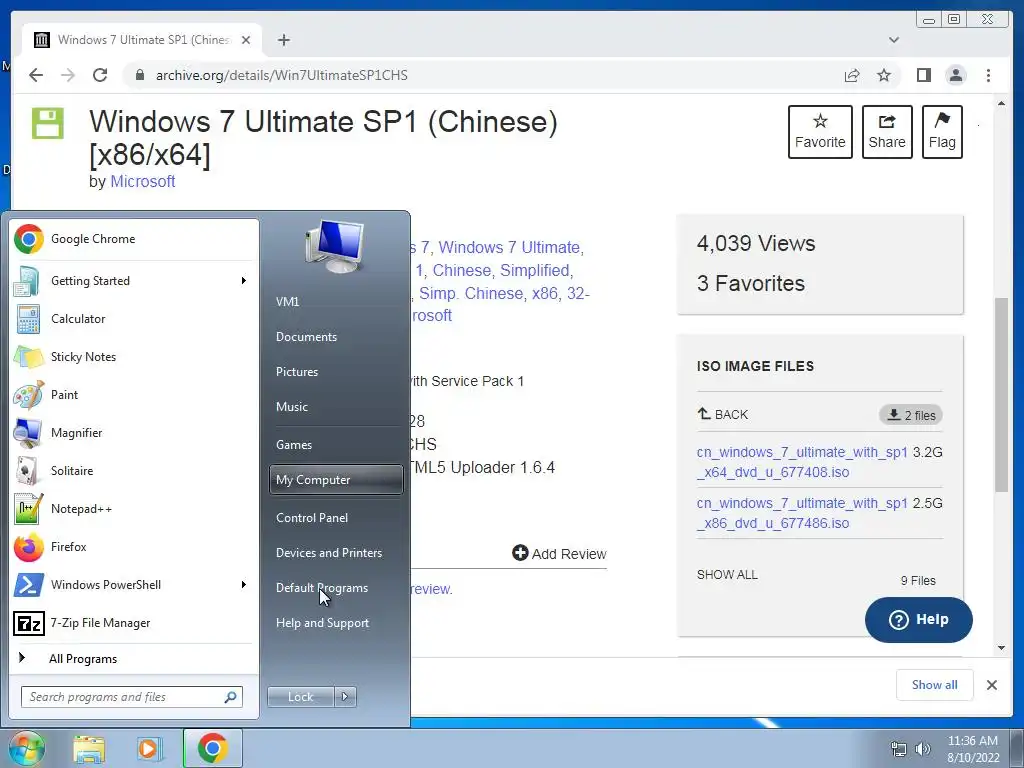
Task: Click SHOW ALL files link
Action: (x=727, y=575)
